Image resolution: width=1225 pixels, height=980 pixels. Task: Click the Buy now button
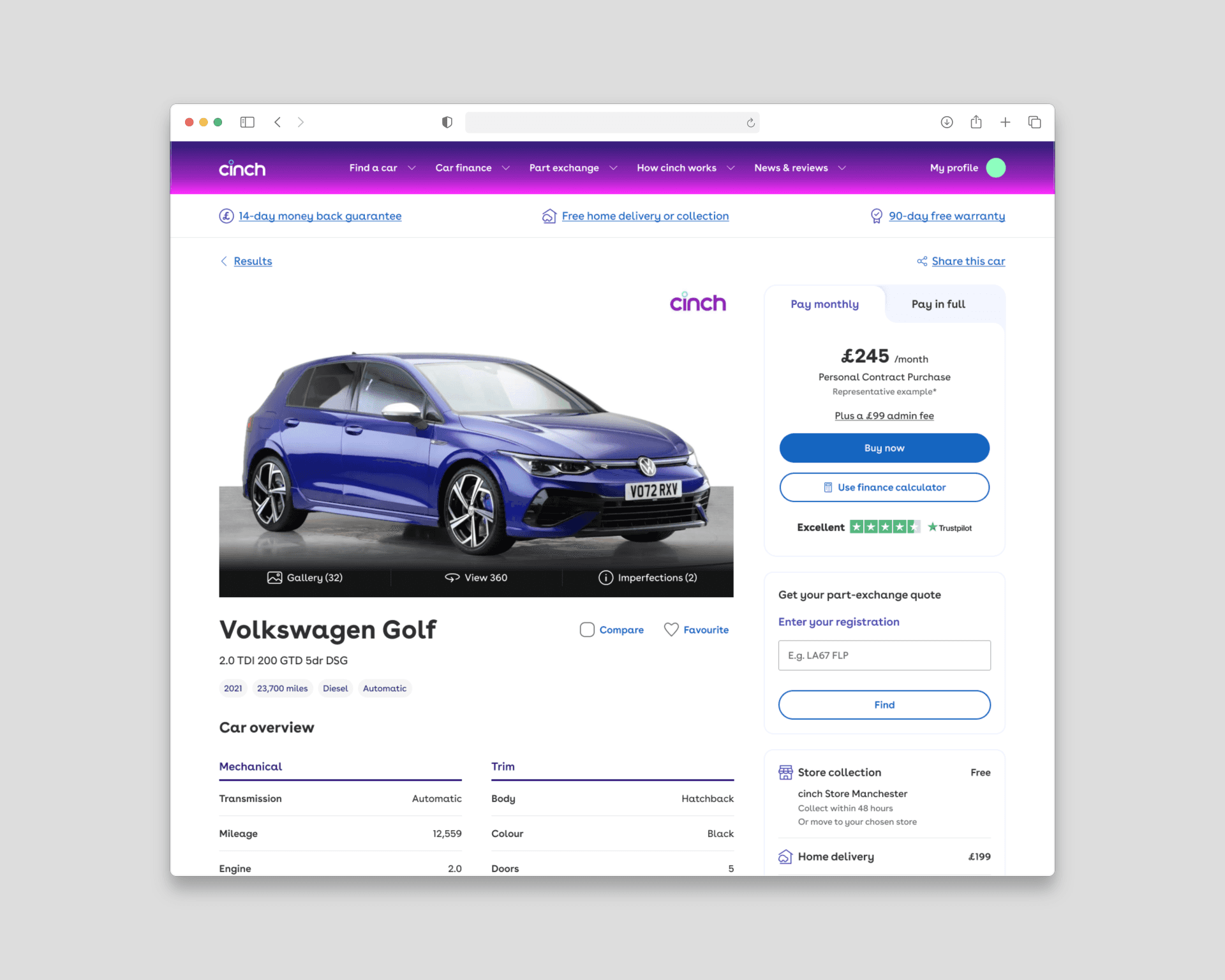click(x=884, y=448)
